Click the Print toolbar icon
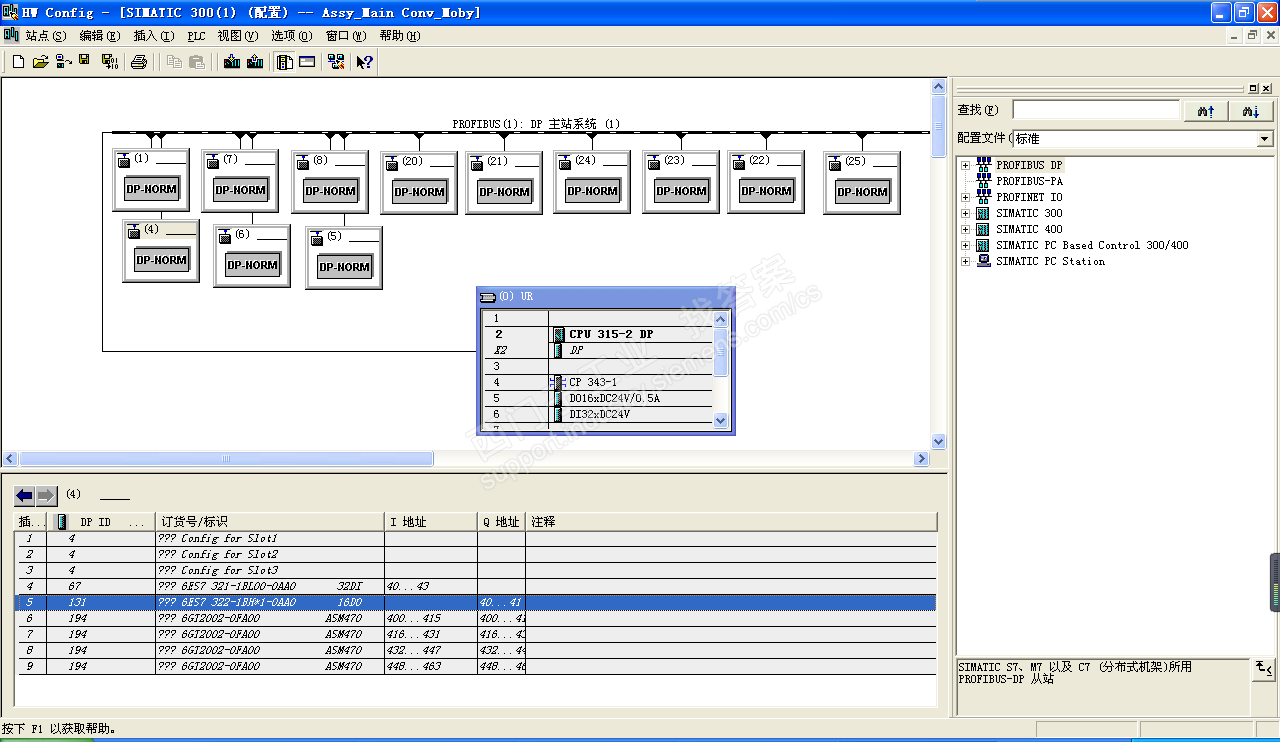 [139, 62]
